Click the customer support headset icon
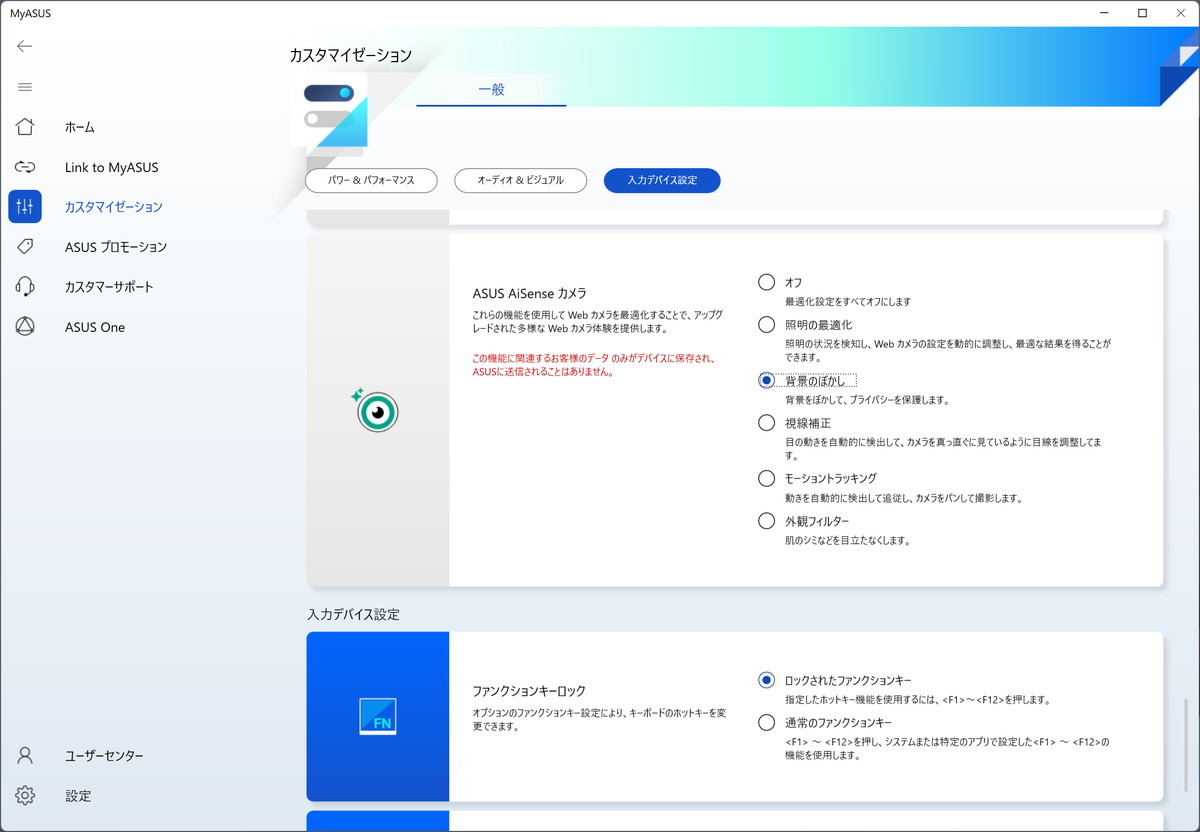This screenshot has width=1200, height=832. [x=25, y=287]
